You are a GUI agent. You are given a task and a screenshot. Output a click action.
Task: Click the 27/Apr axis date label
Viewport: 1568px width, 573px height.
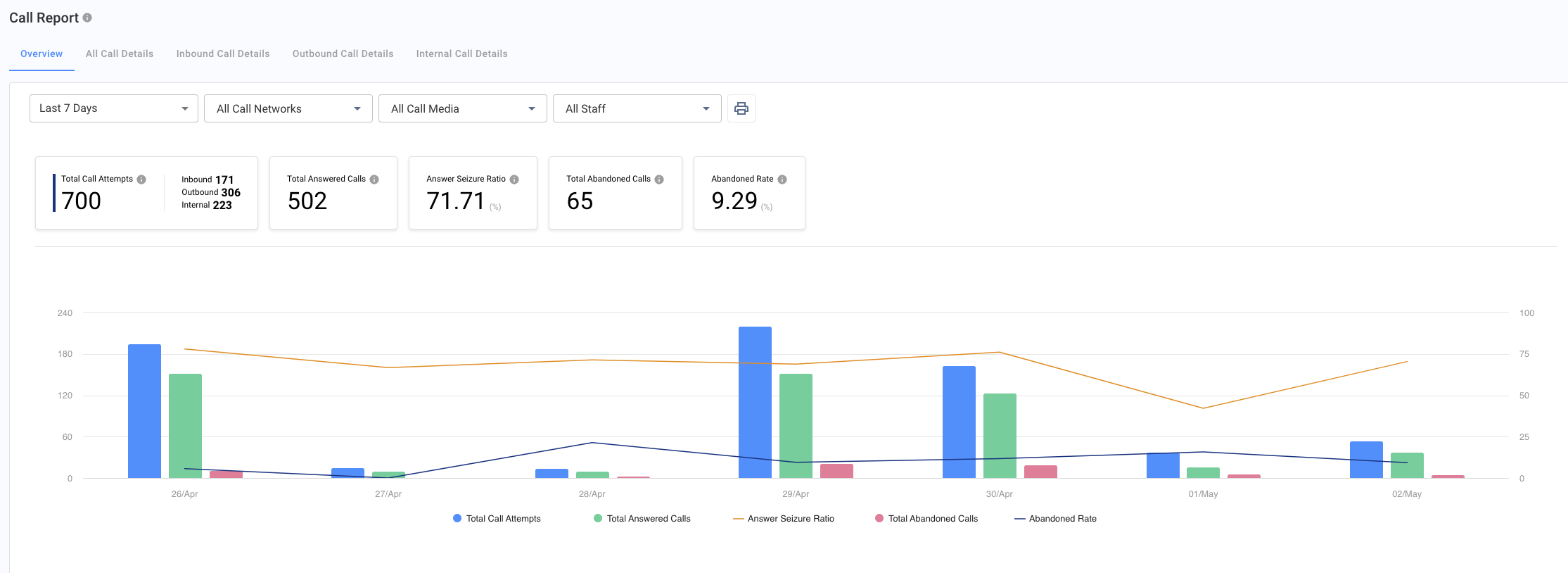point(388,494)
